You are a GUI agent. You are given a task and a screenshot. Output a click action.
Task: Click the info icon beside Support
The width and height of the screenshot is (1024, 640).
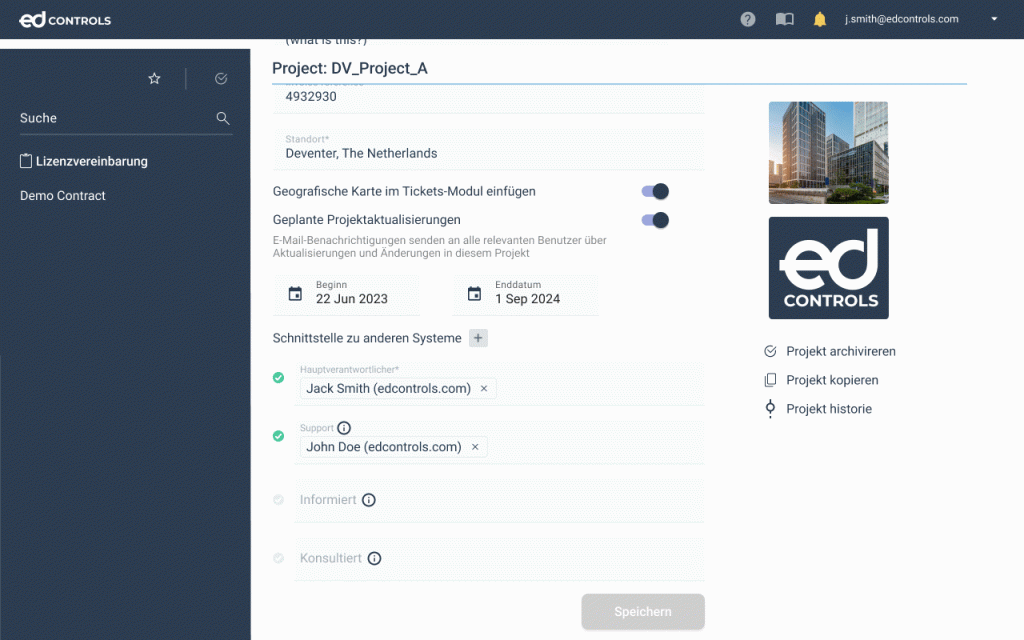pyautogui.click(x=344, y=428)
